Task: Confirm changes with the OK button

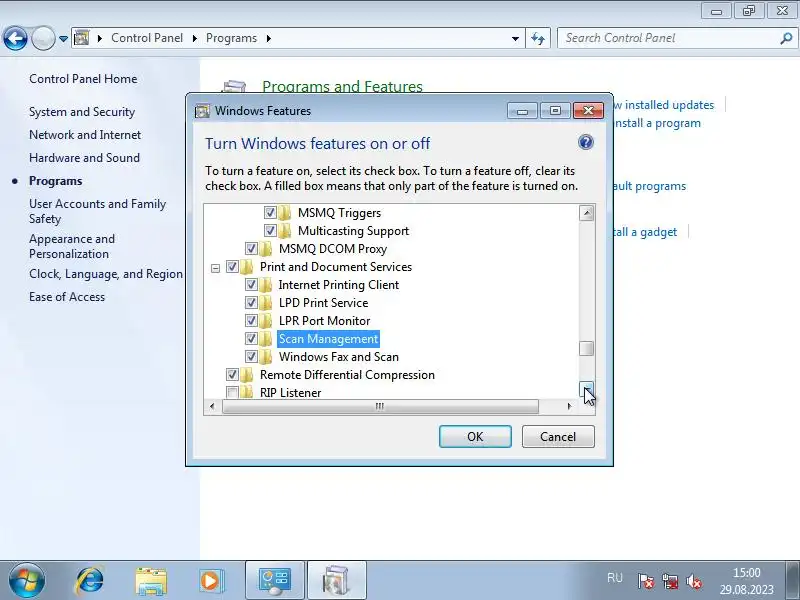Action: coord(475,437)
